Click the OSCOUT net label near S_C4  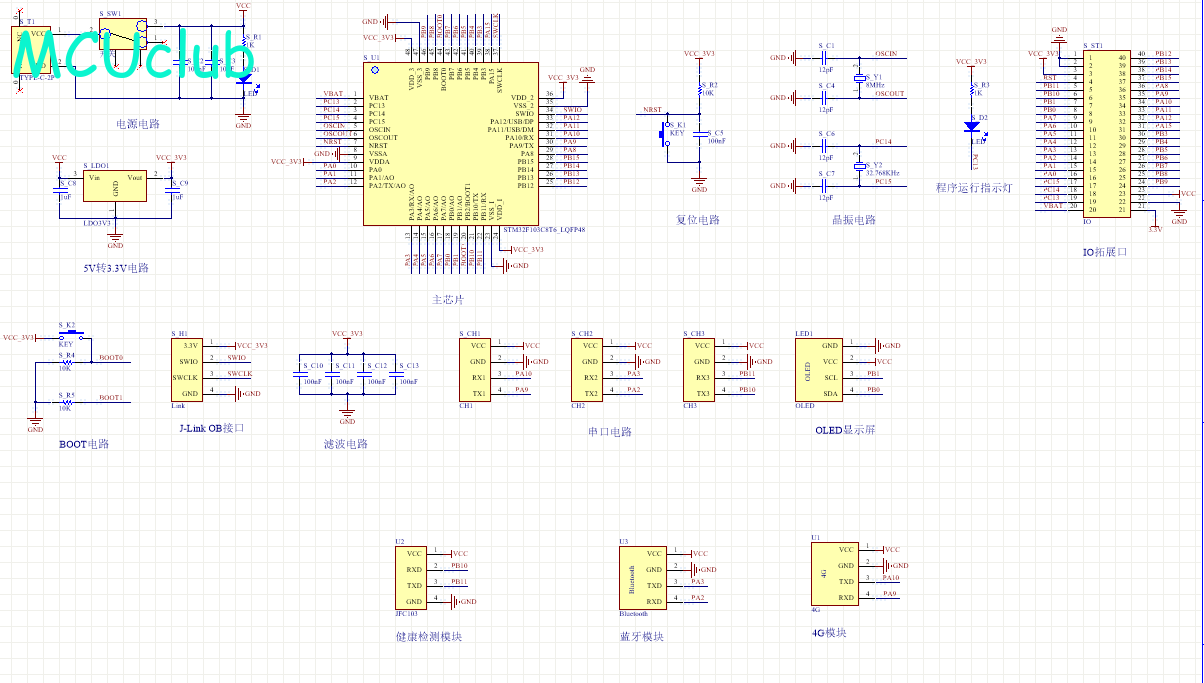coord(889,93)
